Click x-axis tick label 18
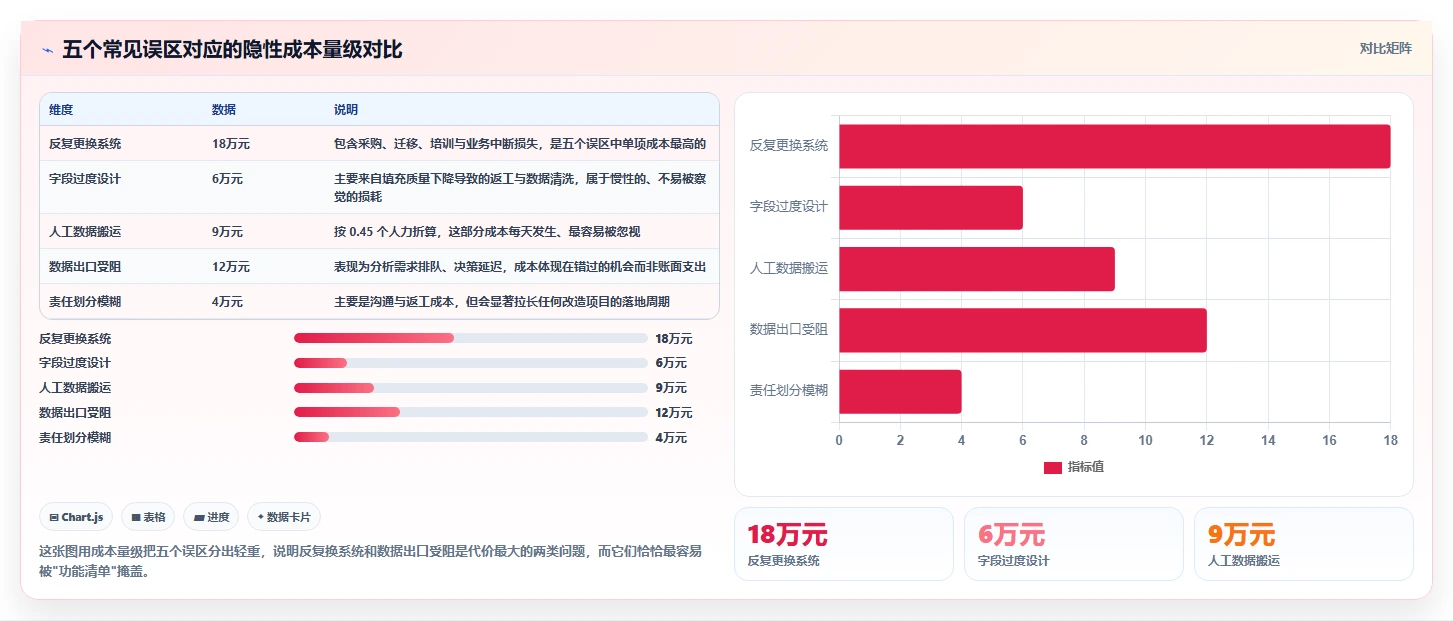The image size is (1453, 621). [1390, 440]
